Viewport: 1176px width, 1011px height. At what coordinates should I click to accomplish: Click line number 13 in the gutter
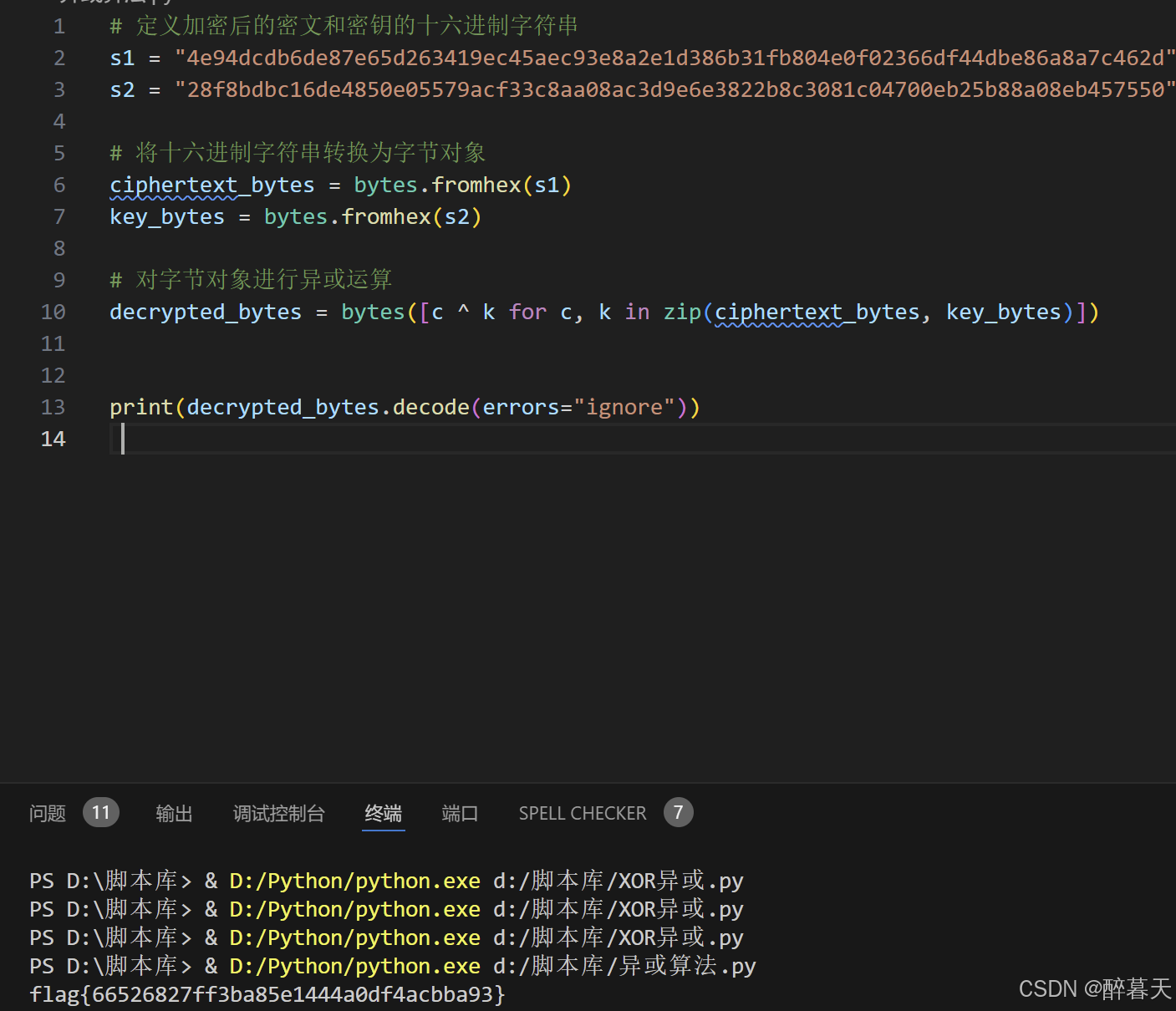(53, 407)
